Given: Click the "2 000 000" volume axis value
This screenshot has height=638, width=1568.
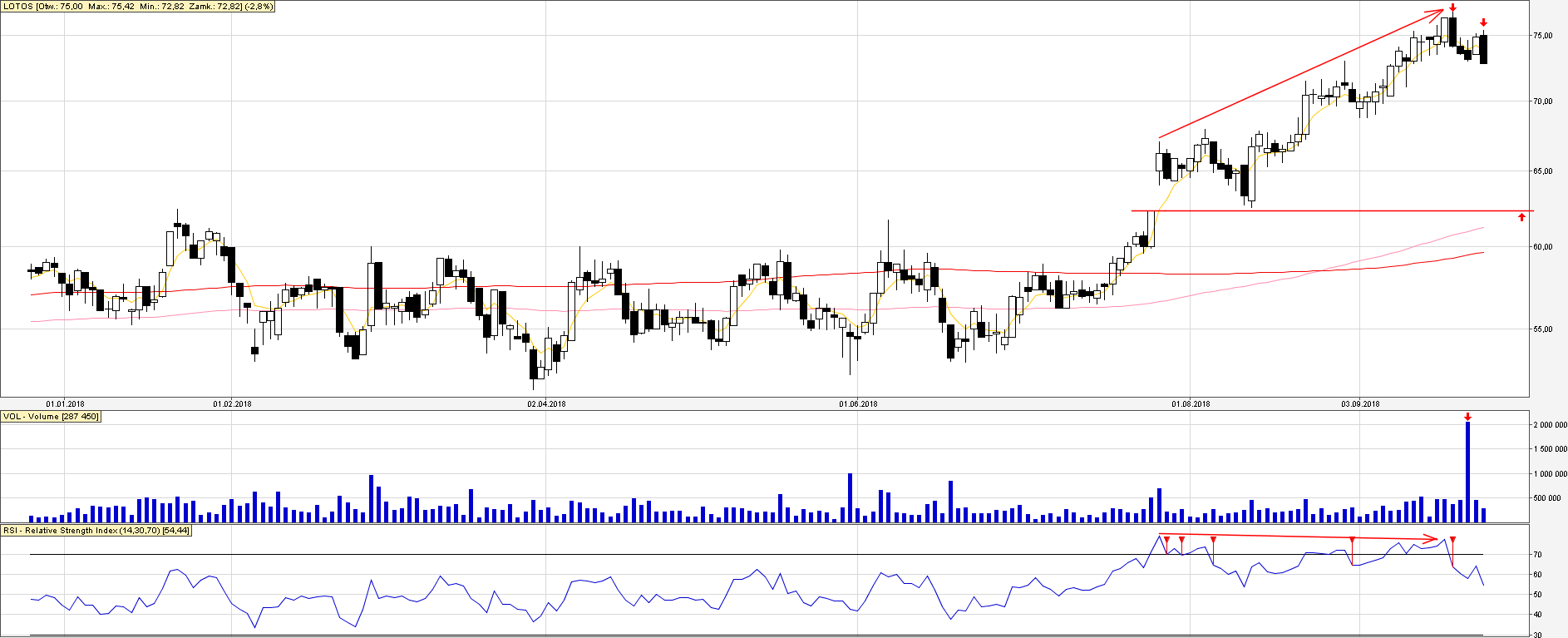Looking at the screenshot, I should [1551, 425].
